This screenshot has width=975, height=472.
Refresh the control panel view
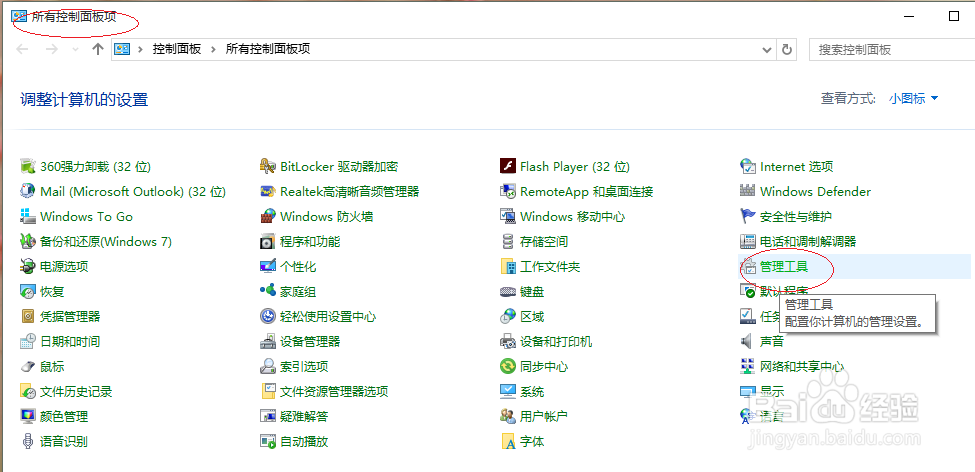tap(787, 50)
